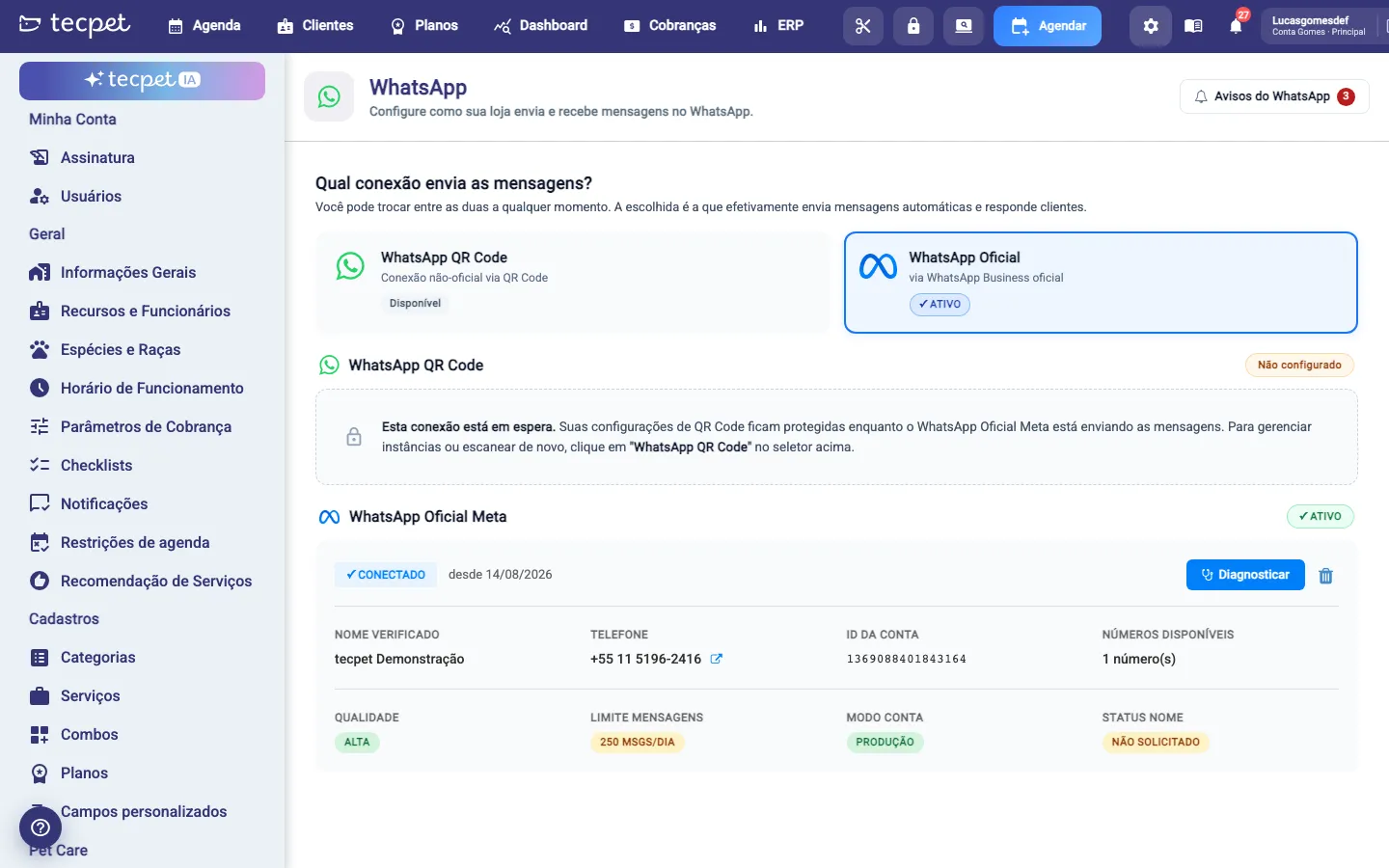The image size is (1389, 868).
Task: Open the photo card icon in top bar
Action: pos(964,26)
